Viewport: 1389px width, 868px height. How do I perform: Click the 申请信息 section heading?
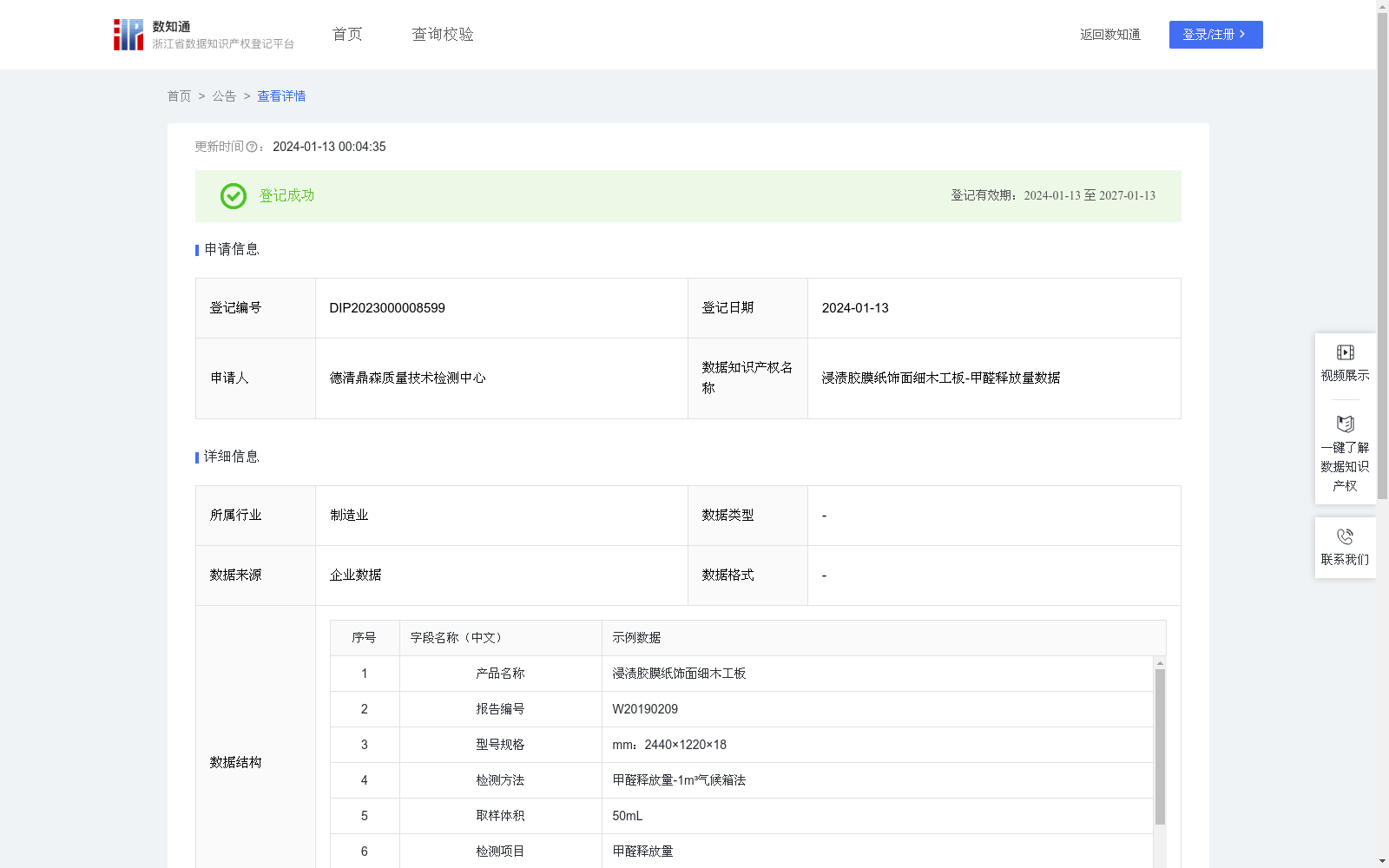(x=232, y=250)
